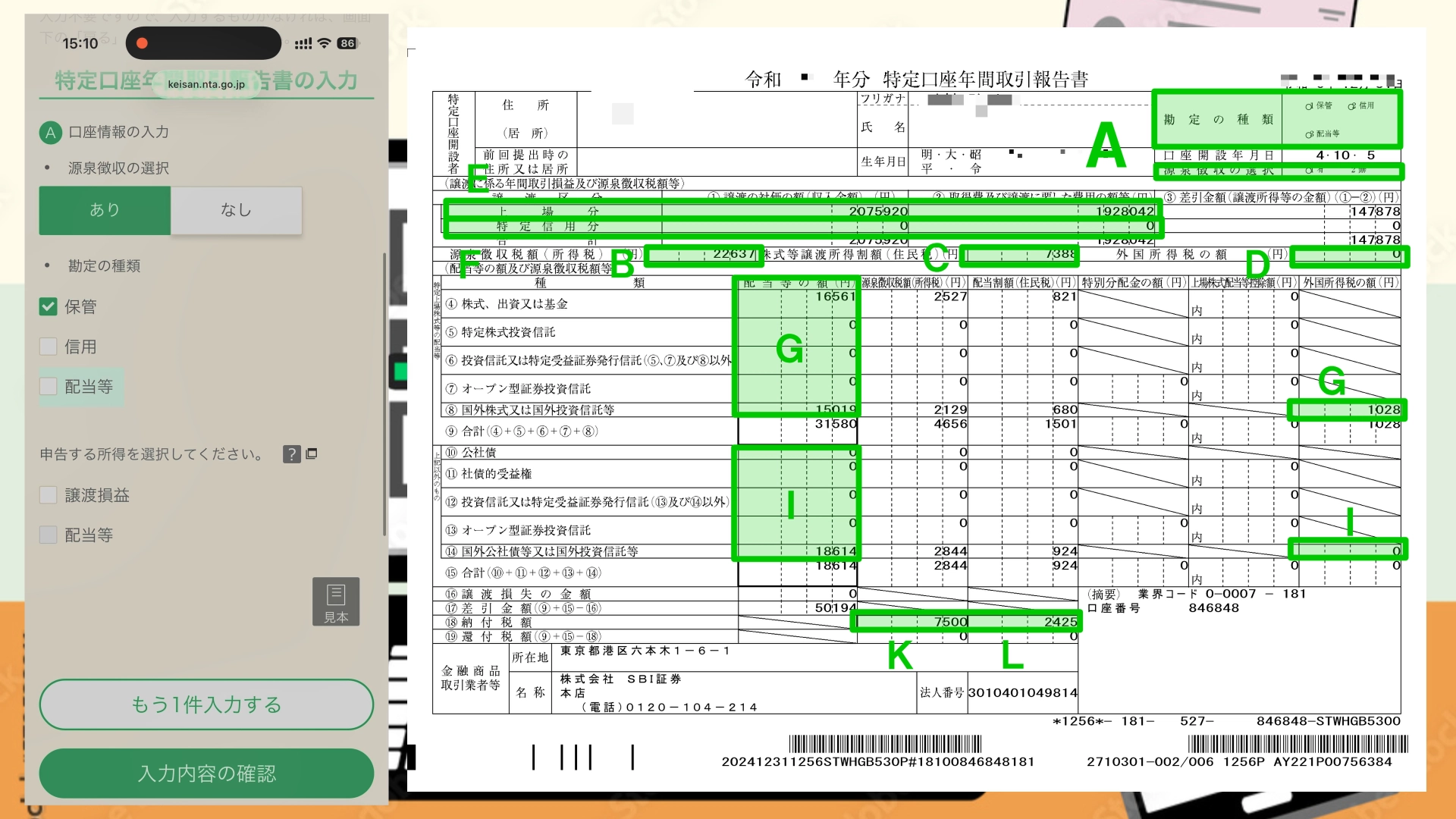1456x819 pixels.
Task: Select あり for withholding tax
Action: pyautogui.click(x=105, y=210)
